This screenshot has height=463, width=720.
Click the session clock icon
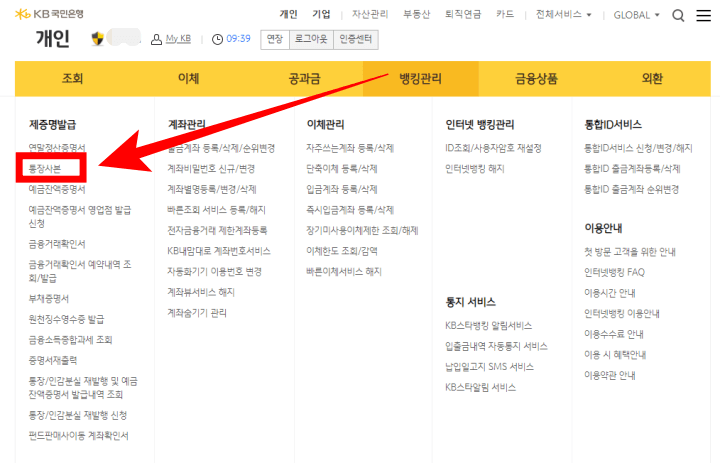[217, 40]
